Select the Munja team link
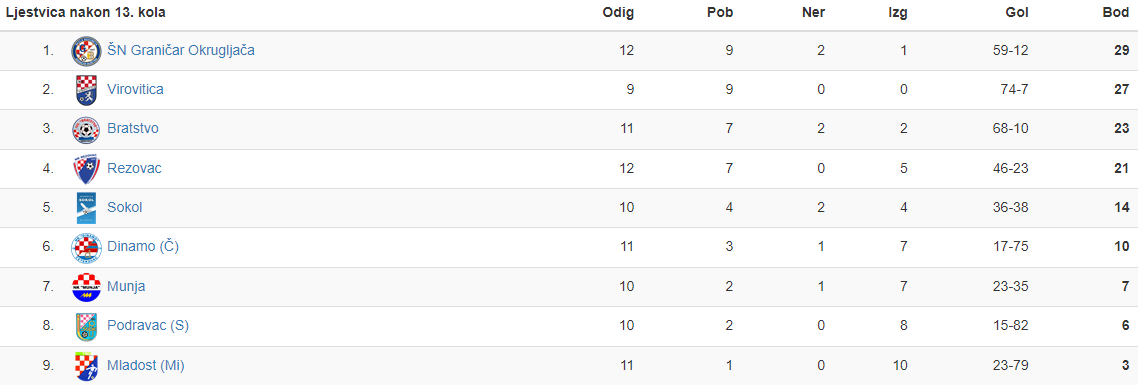This screenshot has height=387, width=1139. click(126, 287)
